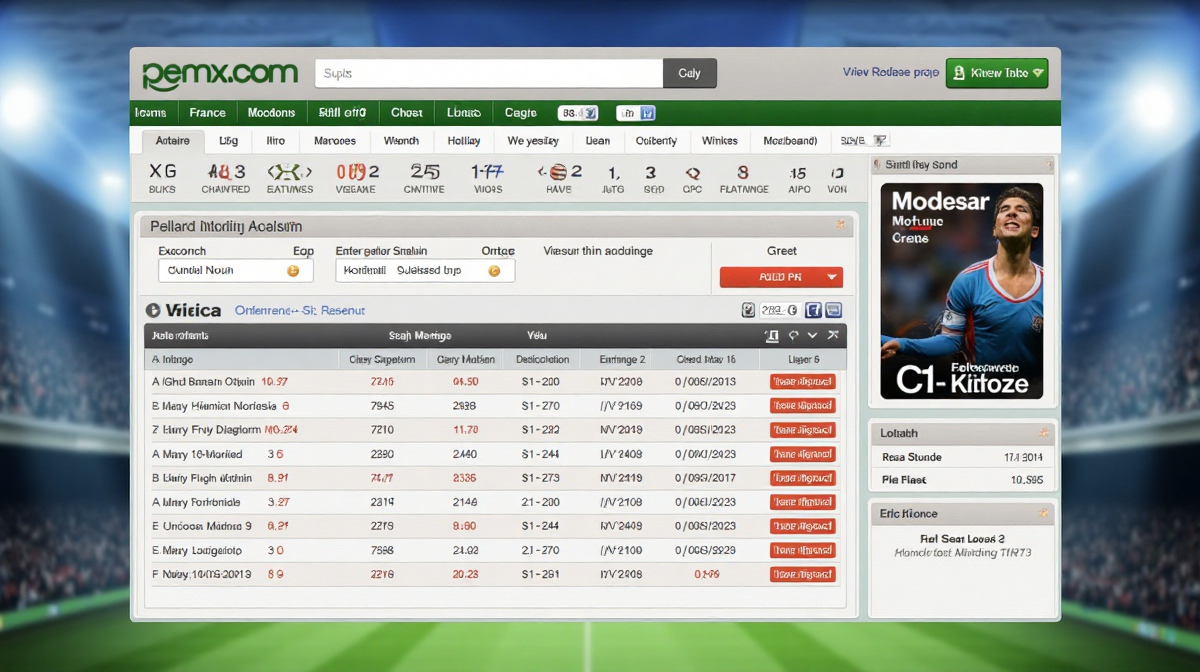The width and height of the screenshot is (1200, 672).
Task: Click in the search input field
Action: click(x=489, y=73)
